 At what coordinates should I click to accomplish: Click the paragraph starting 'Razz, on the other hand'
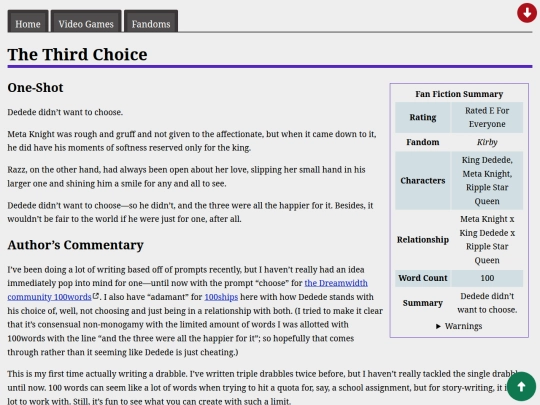point(186,177)
